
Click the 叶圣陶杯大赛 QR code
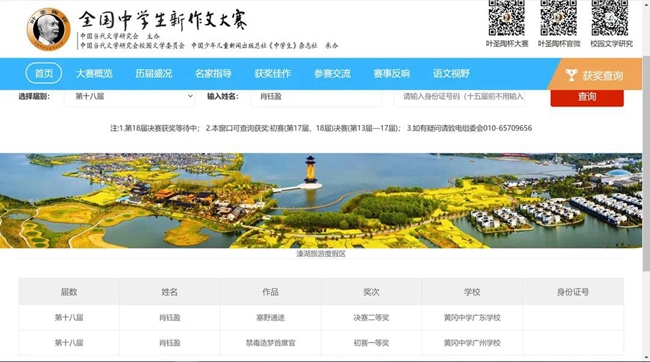507,17
